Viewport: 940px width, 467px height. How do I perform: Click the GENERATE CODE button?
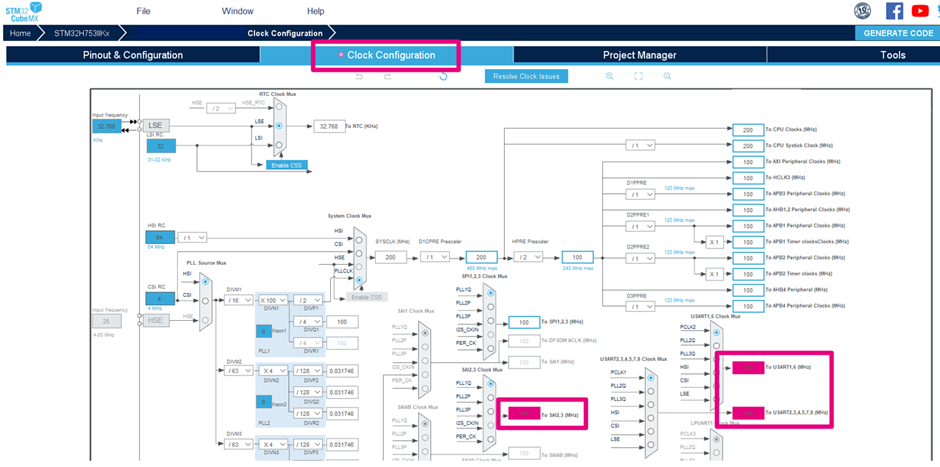(896, 33)
